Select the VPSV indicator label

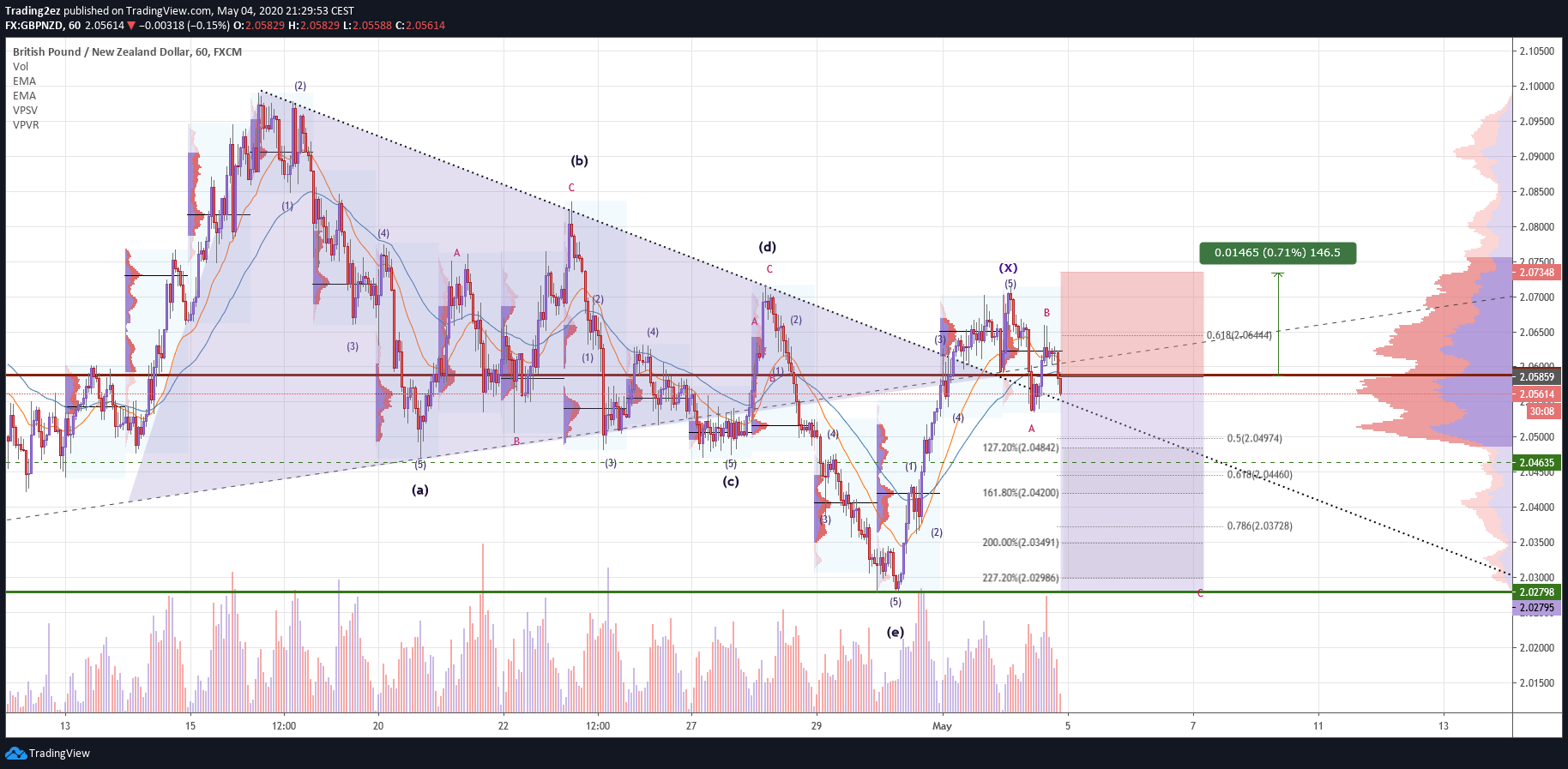pyautogui.click(x=25, y=110)
